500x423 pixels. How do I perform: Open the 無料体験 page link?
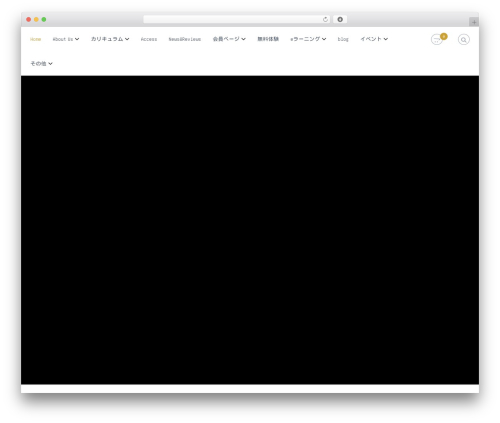268,39
